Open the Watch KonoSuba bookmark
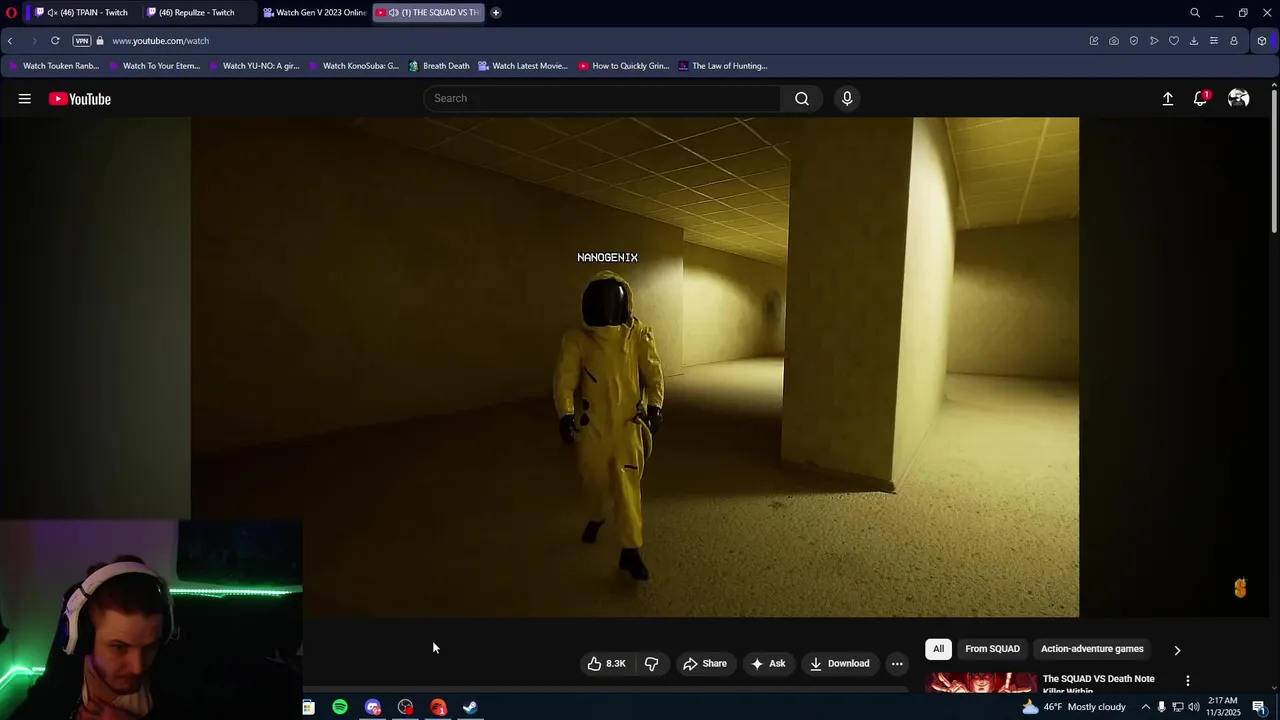Screen dimensions: 1280x720 pyautogui.click(x=354, y=66)
